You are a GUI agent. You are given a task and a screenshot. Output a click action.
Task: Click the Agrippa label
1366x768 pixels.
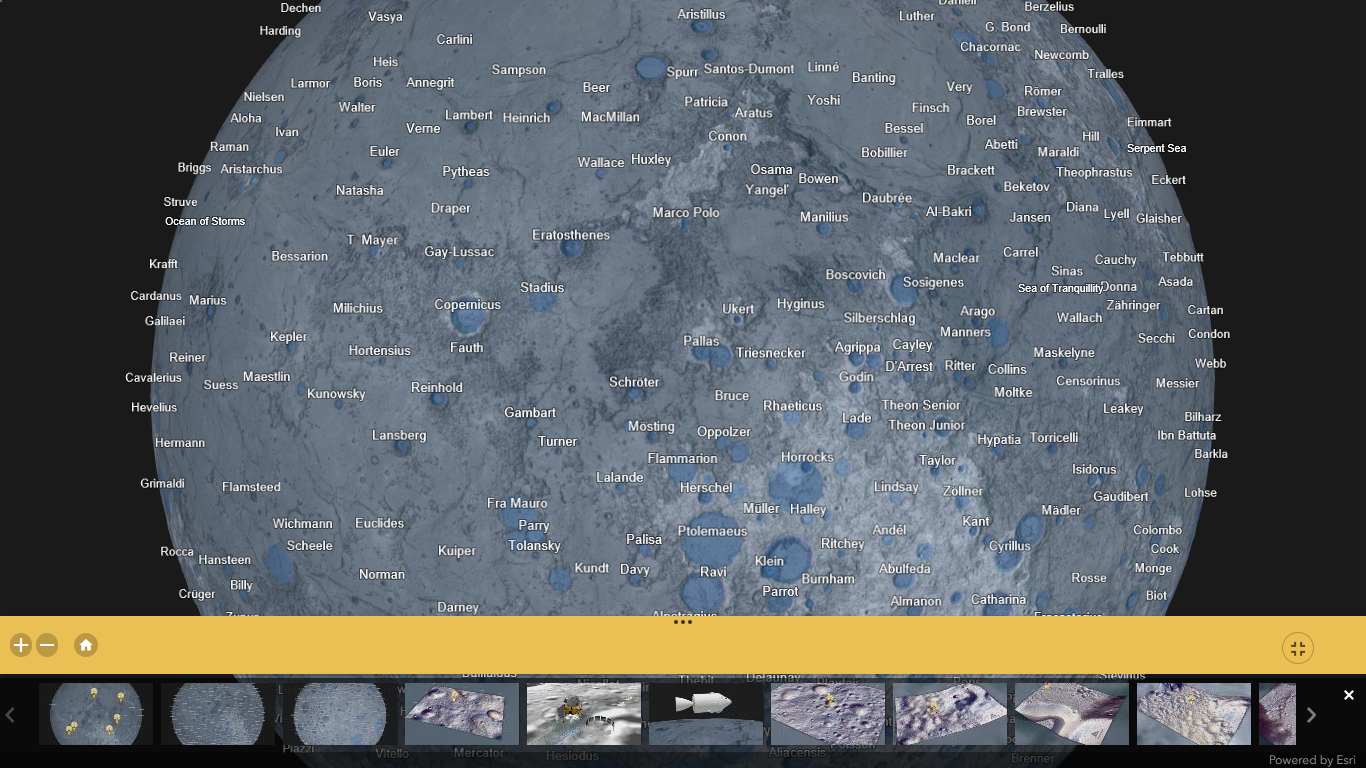[857, 348]
